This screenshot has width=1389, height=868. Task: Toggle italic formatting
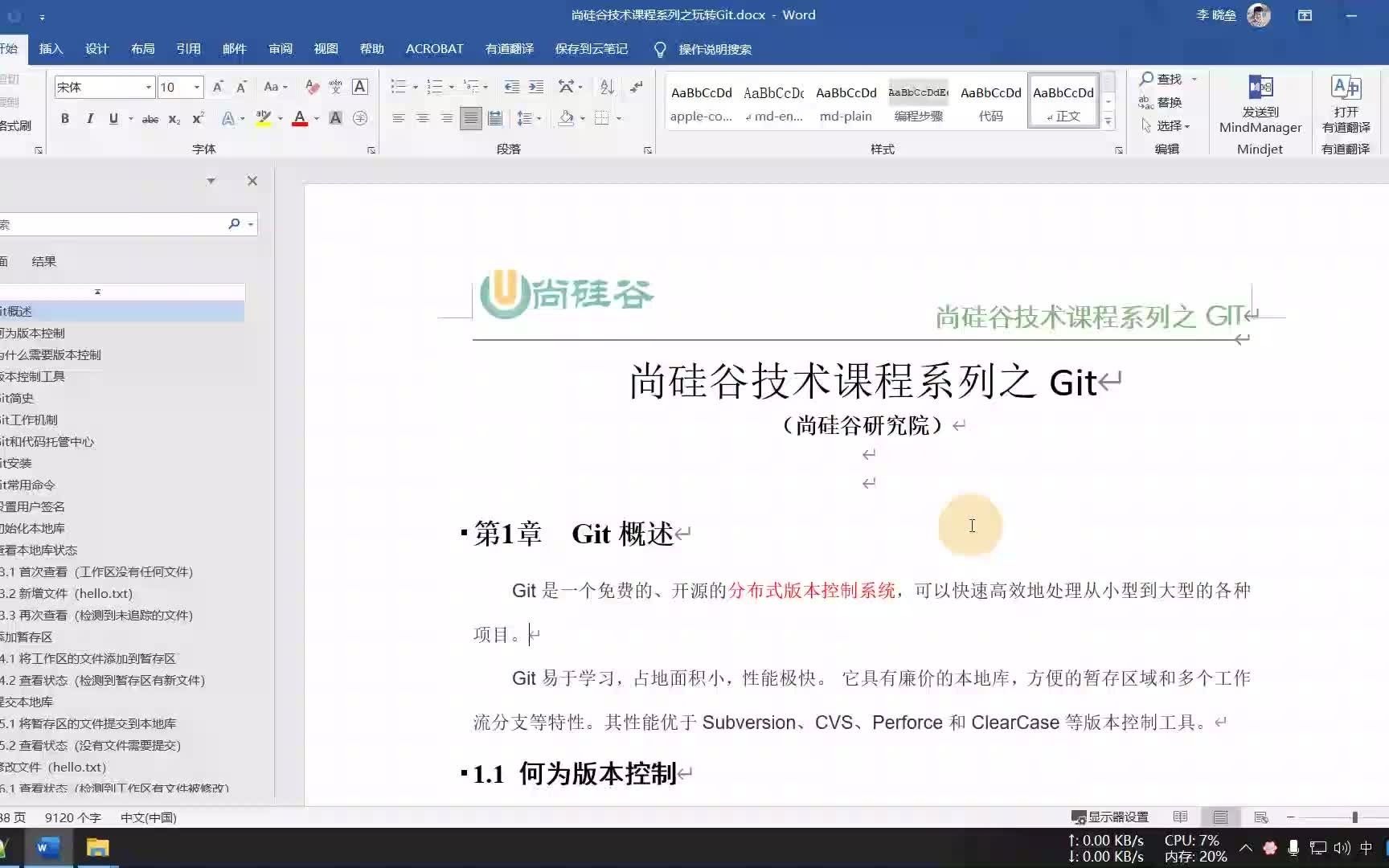[x=89, y=119]
